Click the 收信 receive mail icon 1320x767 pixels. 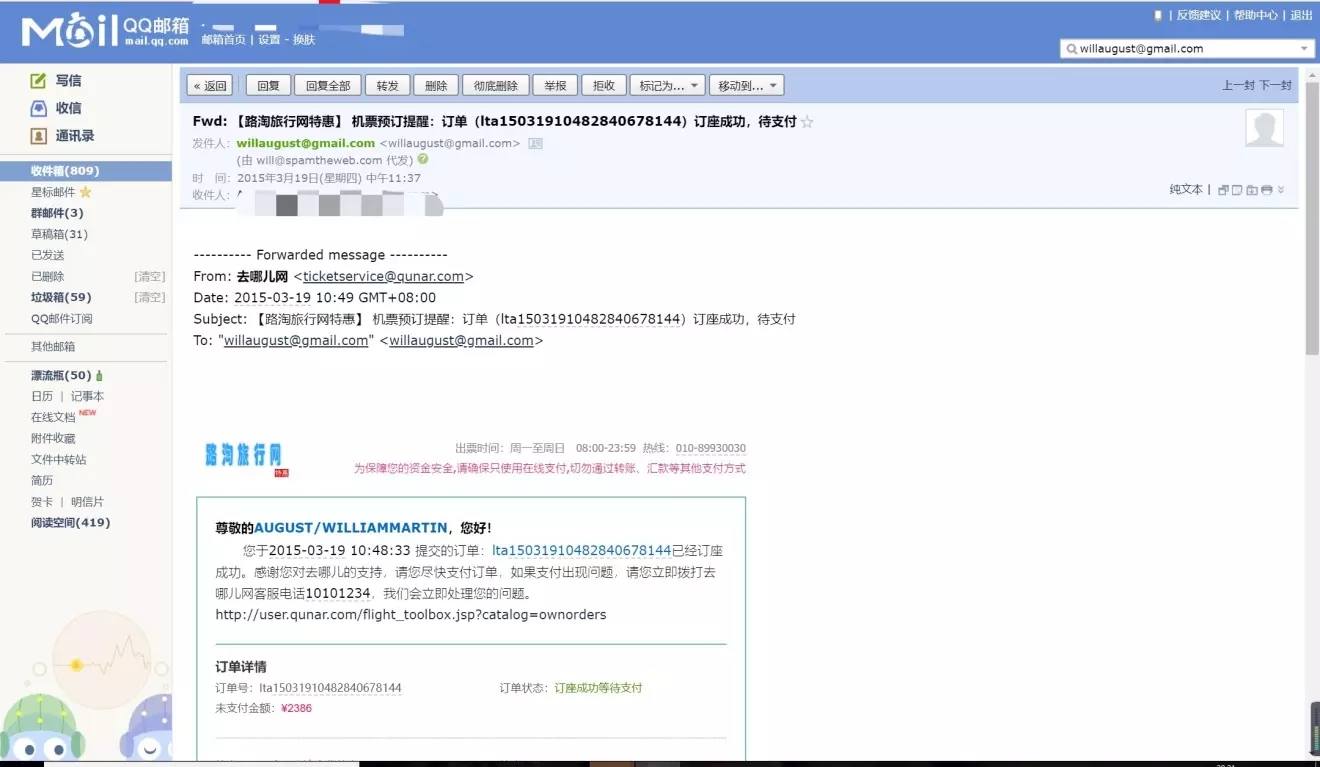pyautogui.click(x=38, y=108)
